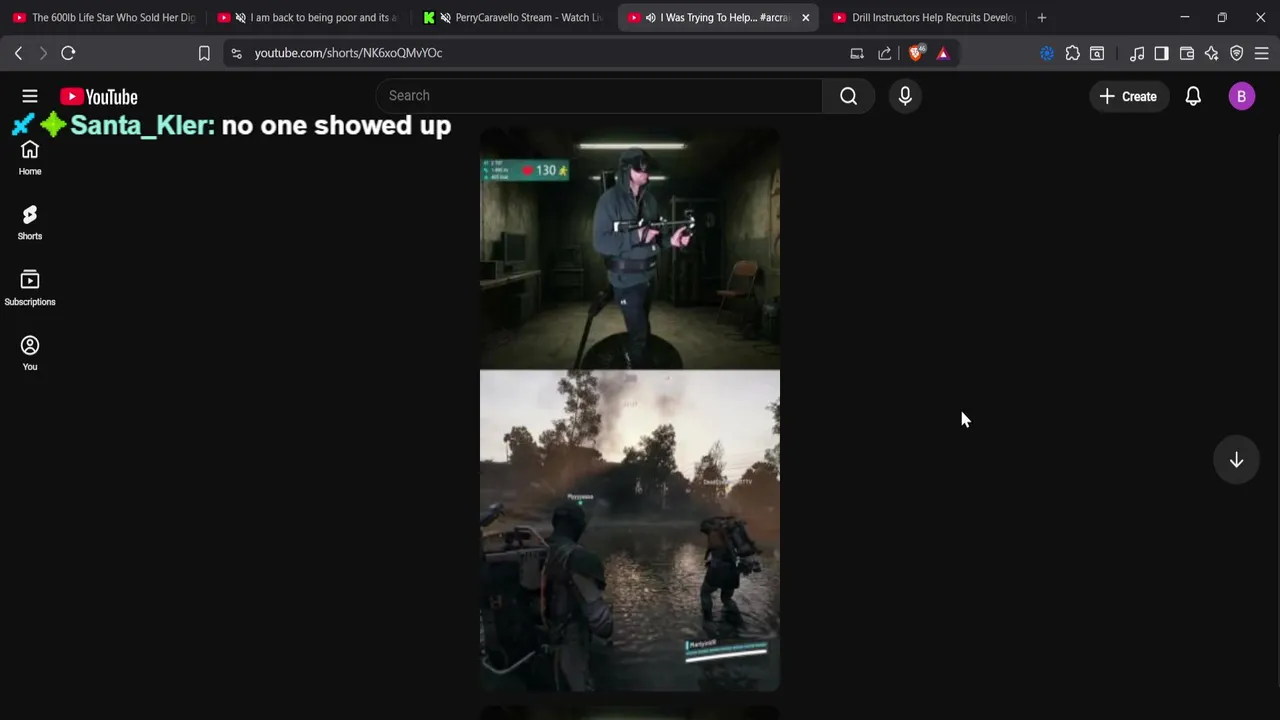Click the YouTube search field
The image size is (1280, 720).
point(599,96)
